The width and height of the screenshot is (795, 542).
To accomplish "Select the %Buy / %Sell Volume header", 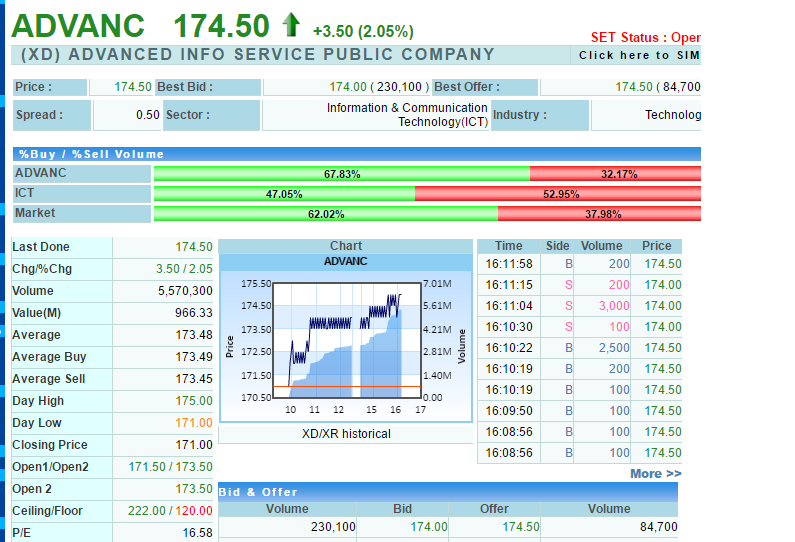I will coord(357,154).
